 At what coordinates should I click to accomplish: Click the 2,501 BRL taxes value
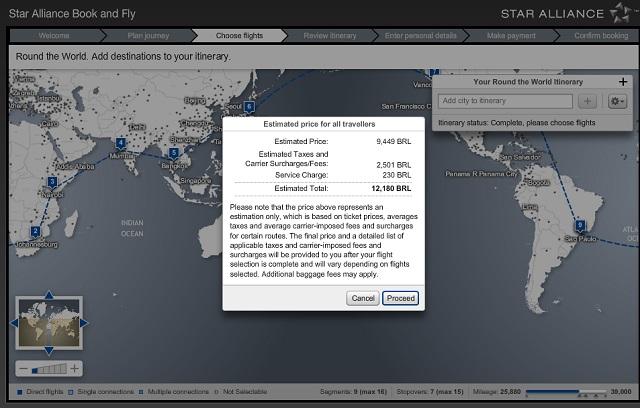click(x=393, y=165)
